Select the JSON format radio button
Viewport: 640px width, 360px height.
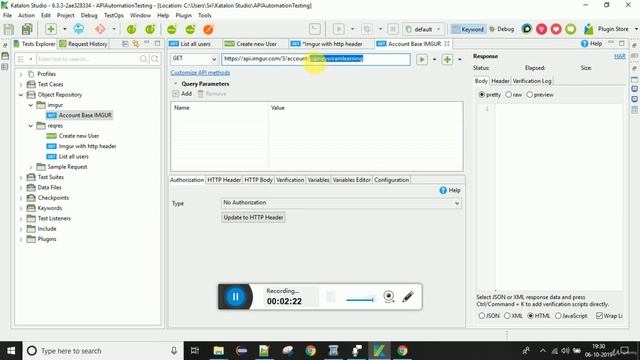[x=482, y=316]
